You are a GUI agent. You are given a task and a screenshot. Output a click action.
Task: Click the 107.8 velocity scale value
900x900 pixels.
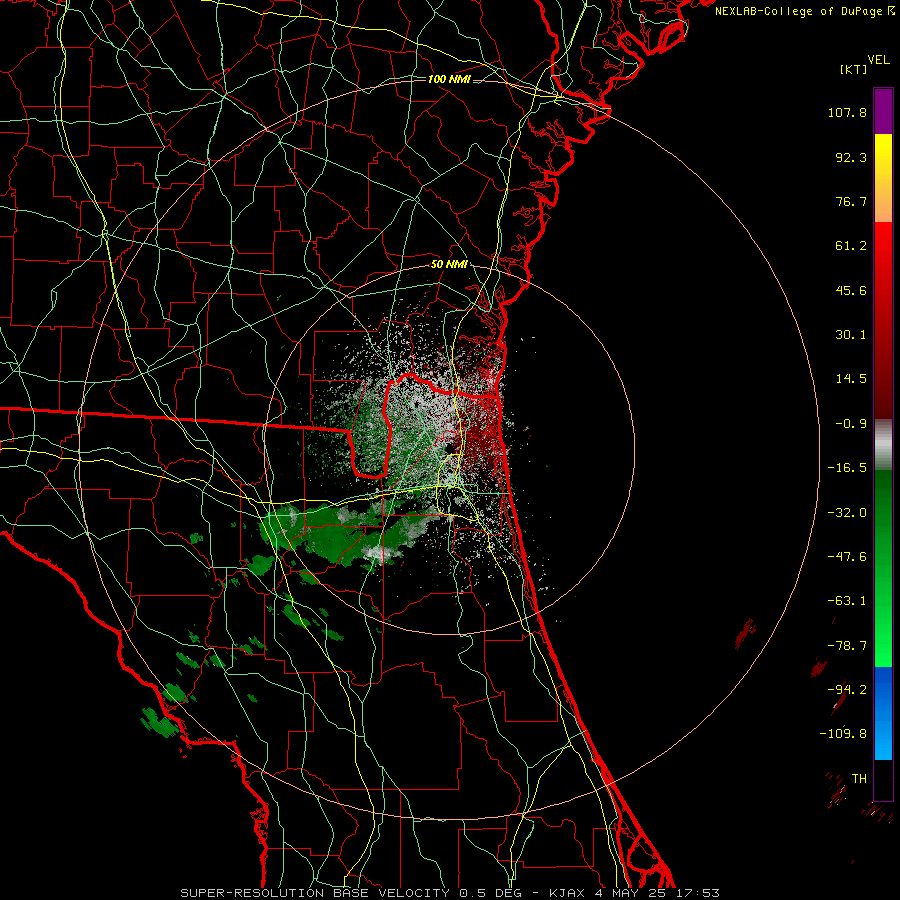click(x=847, y=112)
